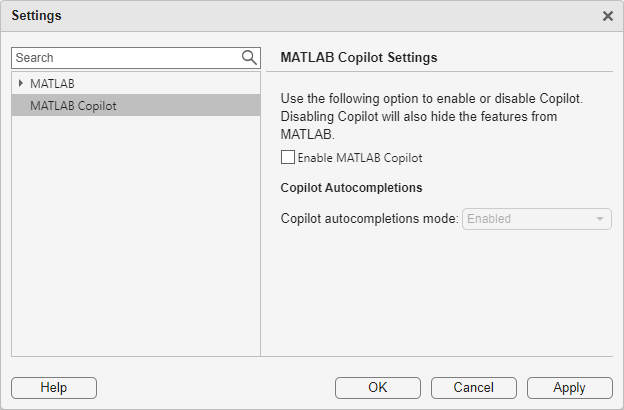
Task: Close the Settings dialog with X
Action: 607,16
